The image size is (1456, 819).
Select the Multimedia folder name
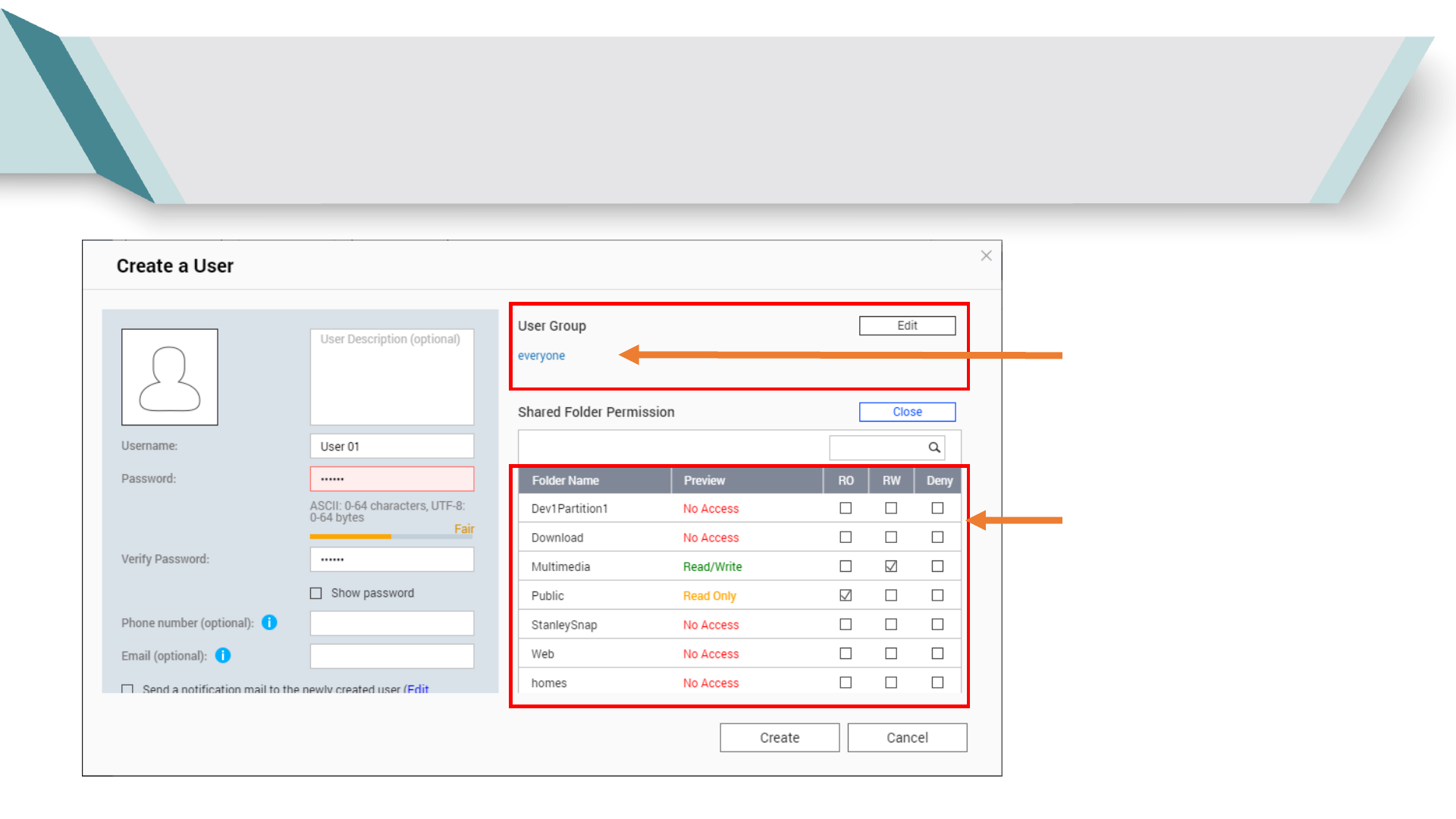tap(560, 566)
